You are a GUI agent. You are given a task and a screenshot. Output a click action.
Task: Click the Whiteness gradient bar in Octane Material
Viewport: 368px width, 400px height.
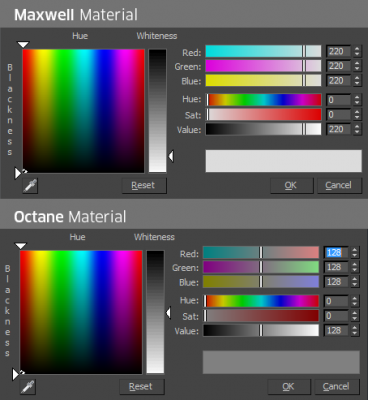[x=155, y=312]
